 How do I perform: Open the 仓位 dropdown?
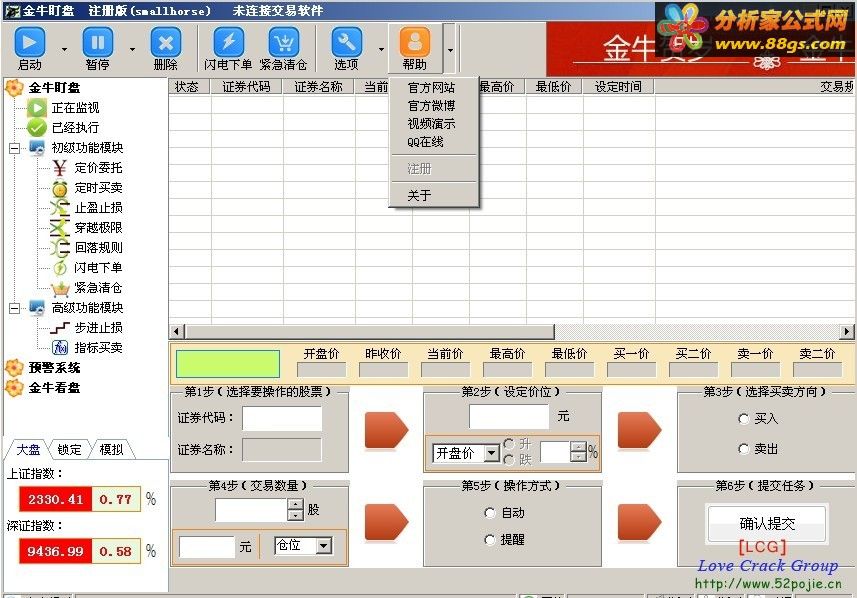click(324, 546)
